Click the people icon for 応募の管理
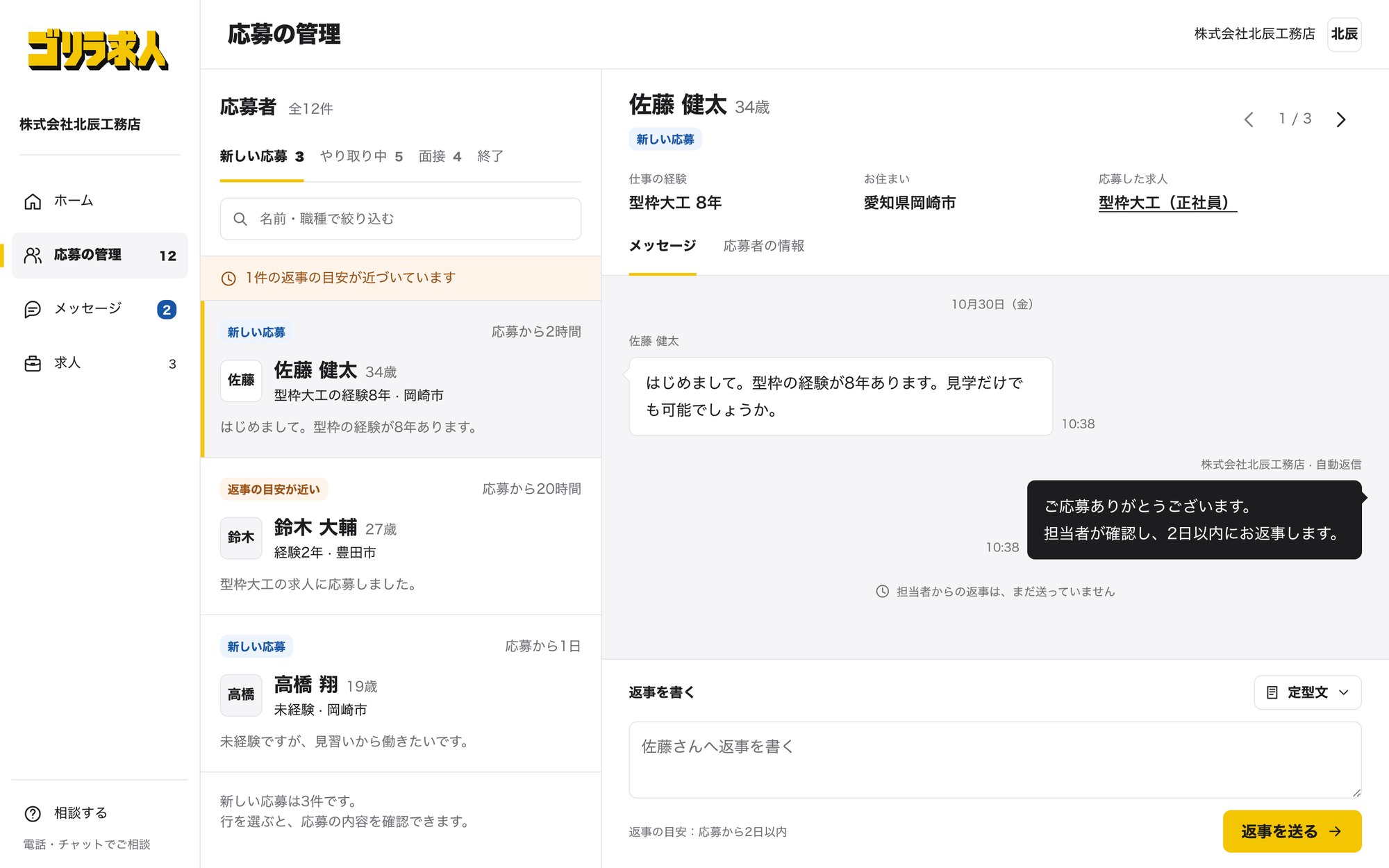This screenshot has width=1389, height=868. coord(33,256)
